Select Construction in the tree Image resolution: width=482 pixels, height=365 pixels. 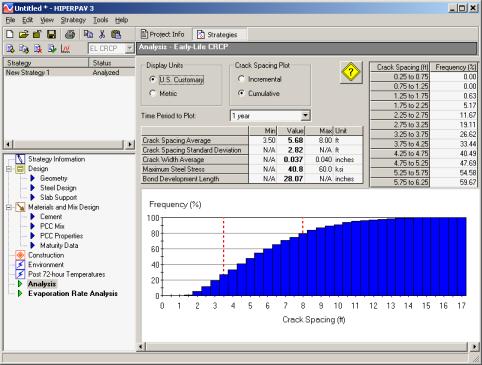click(46, 255)
